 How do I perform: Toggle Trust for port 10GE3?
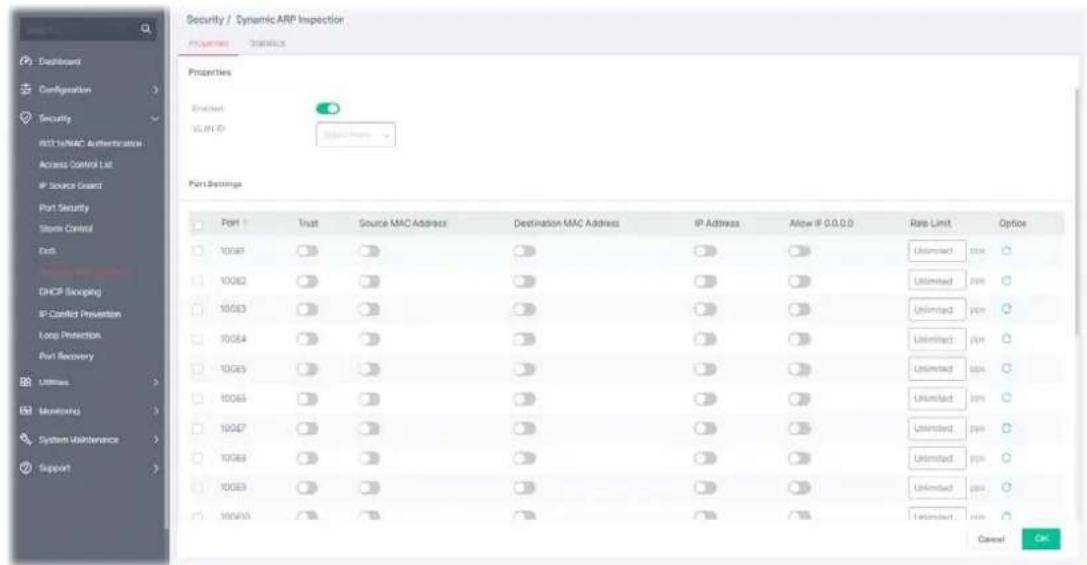(x=307, y=309)
